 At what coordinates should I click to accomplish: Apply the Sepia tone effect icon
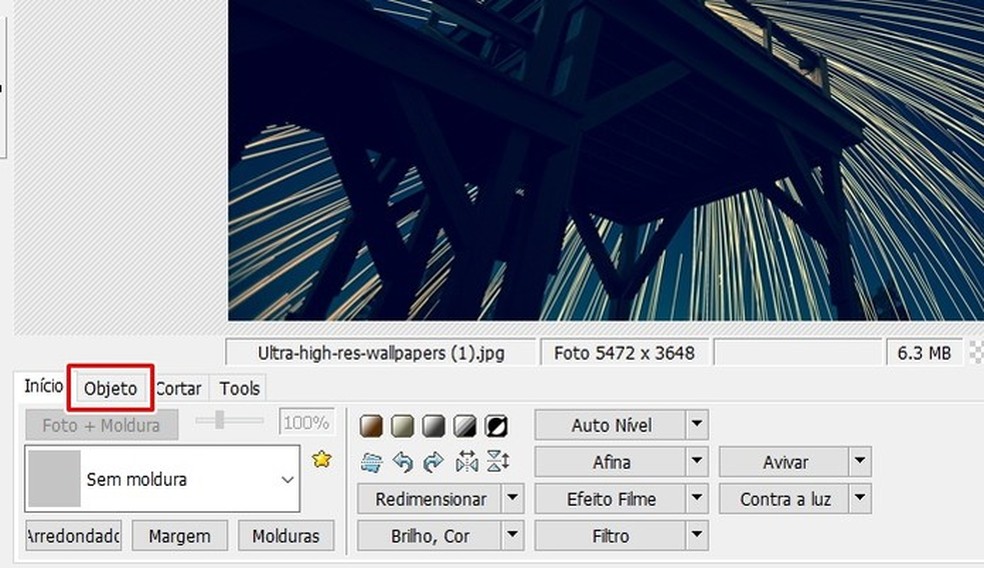point(372,426)
